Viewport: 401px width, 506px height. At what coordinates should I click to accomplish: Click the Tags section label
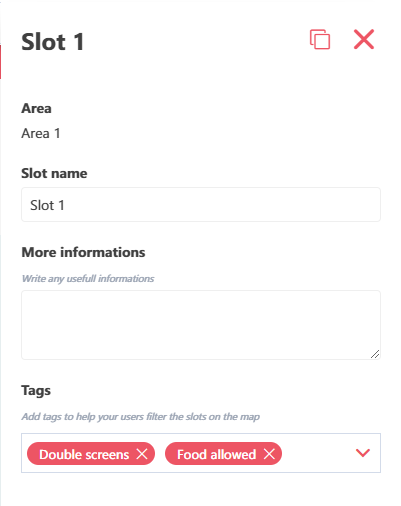tap(36, 391)
